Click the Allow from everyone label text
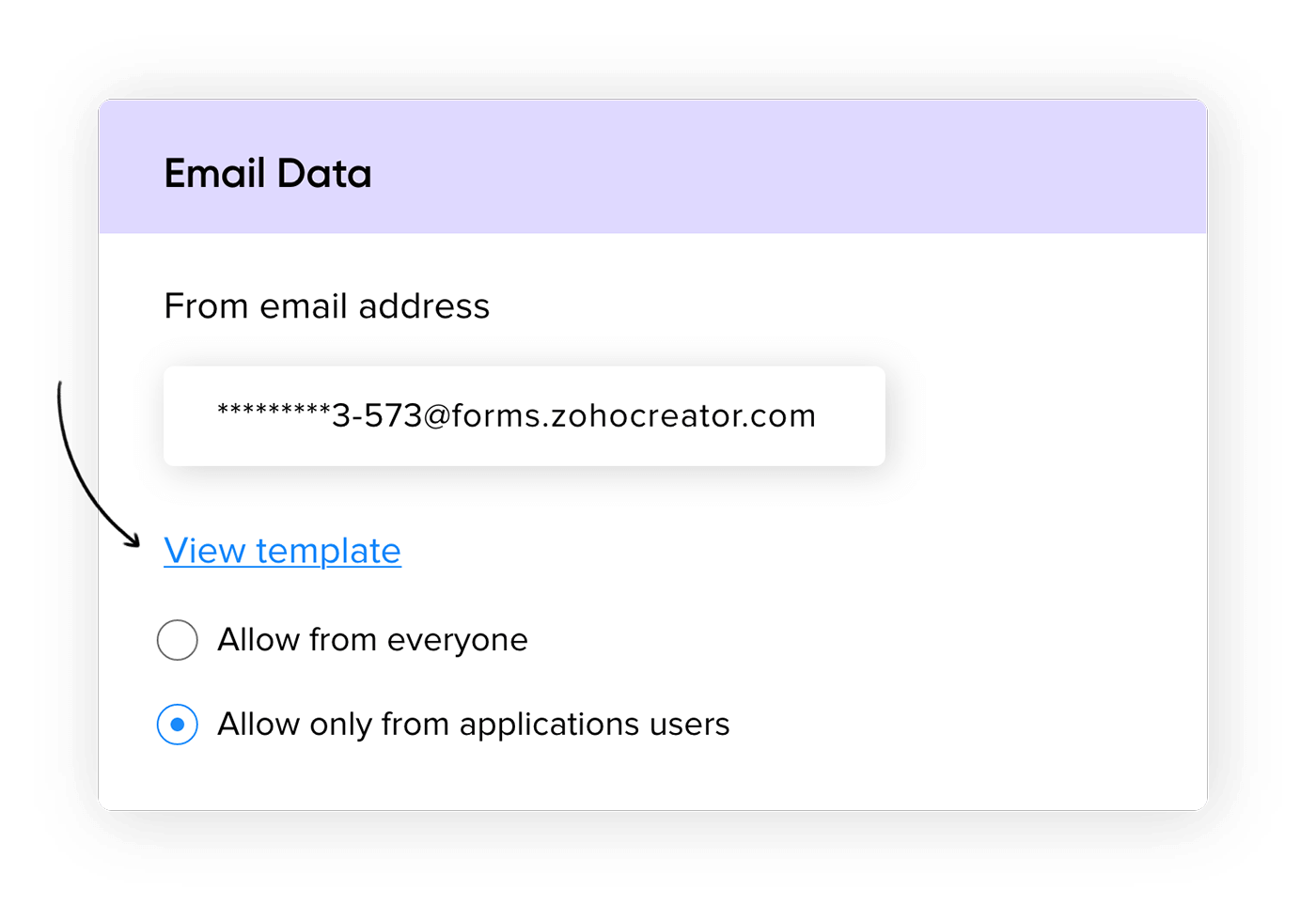The image size is (1316, 921). click(x=372, y=640)
